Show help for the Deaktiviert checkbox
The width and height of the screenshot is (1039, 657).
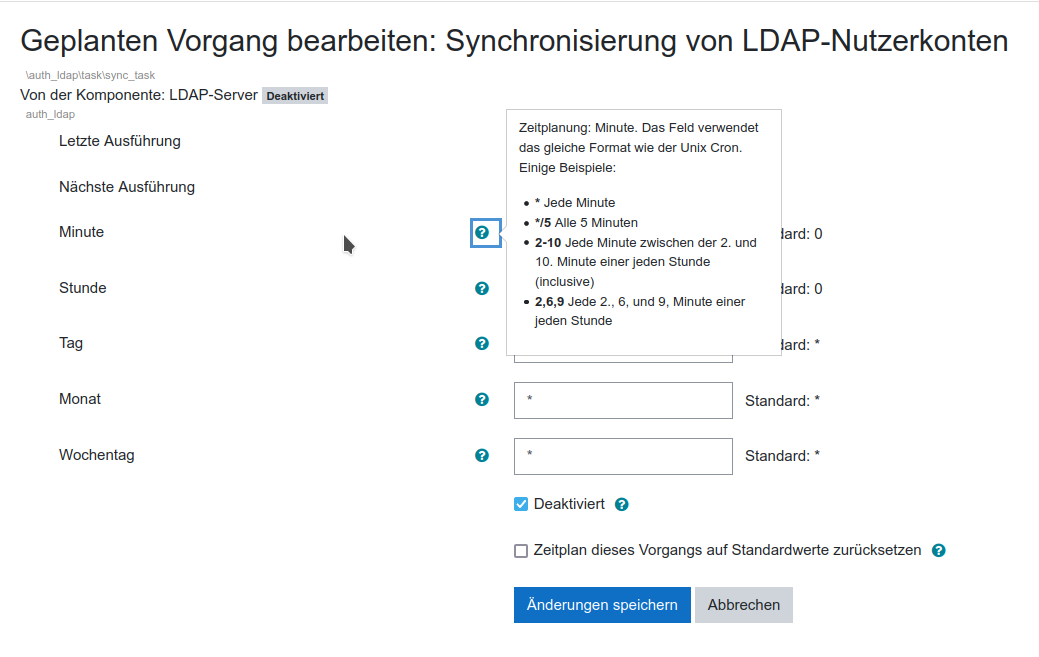point(622,504)
